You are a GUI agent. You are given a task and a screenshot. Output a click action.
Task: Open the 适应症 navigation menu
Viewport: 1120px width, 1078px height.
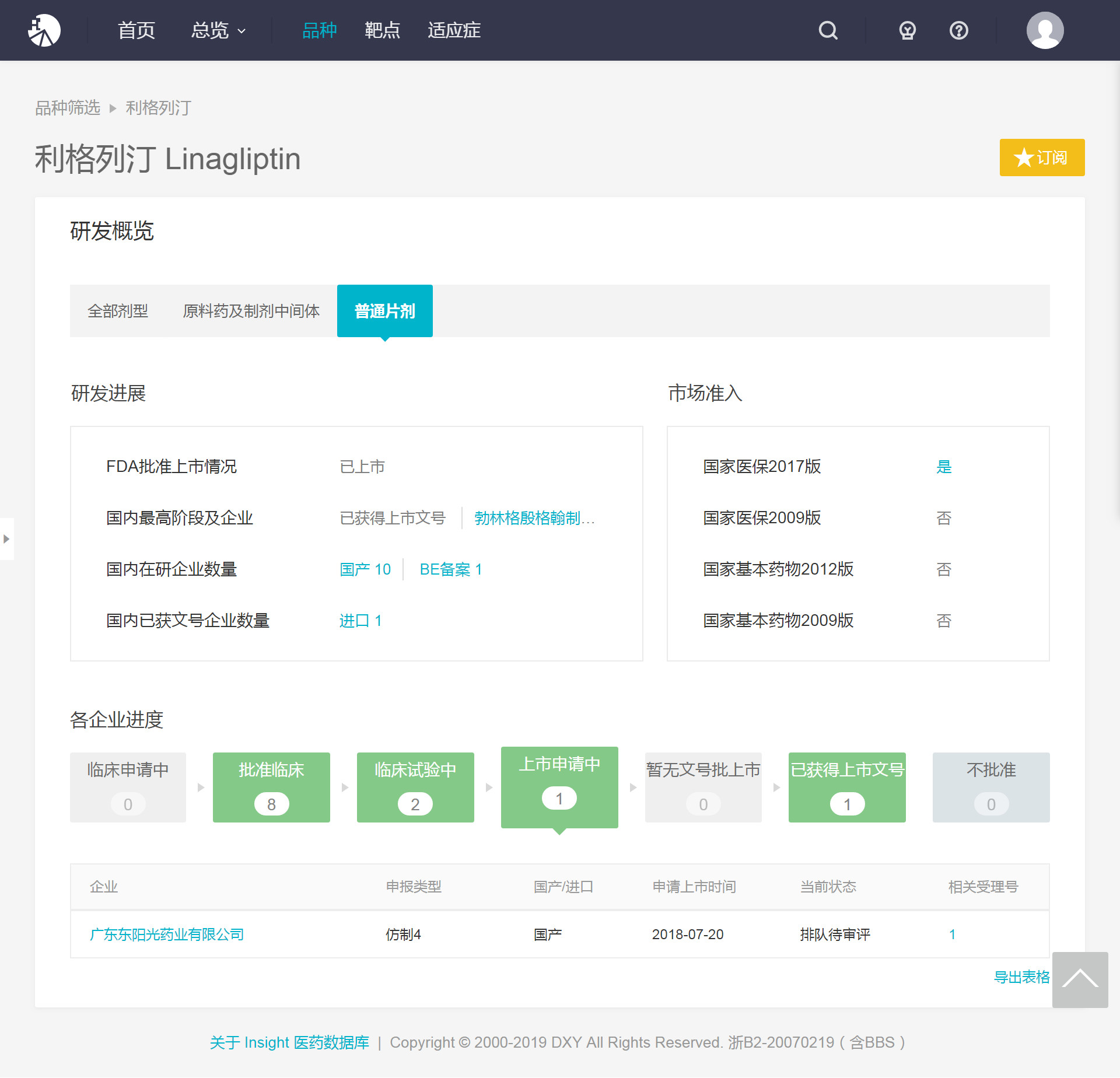tap(453, 30)
